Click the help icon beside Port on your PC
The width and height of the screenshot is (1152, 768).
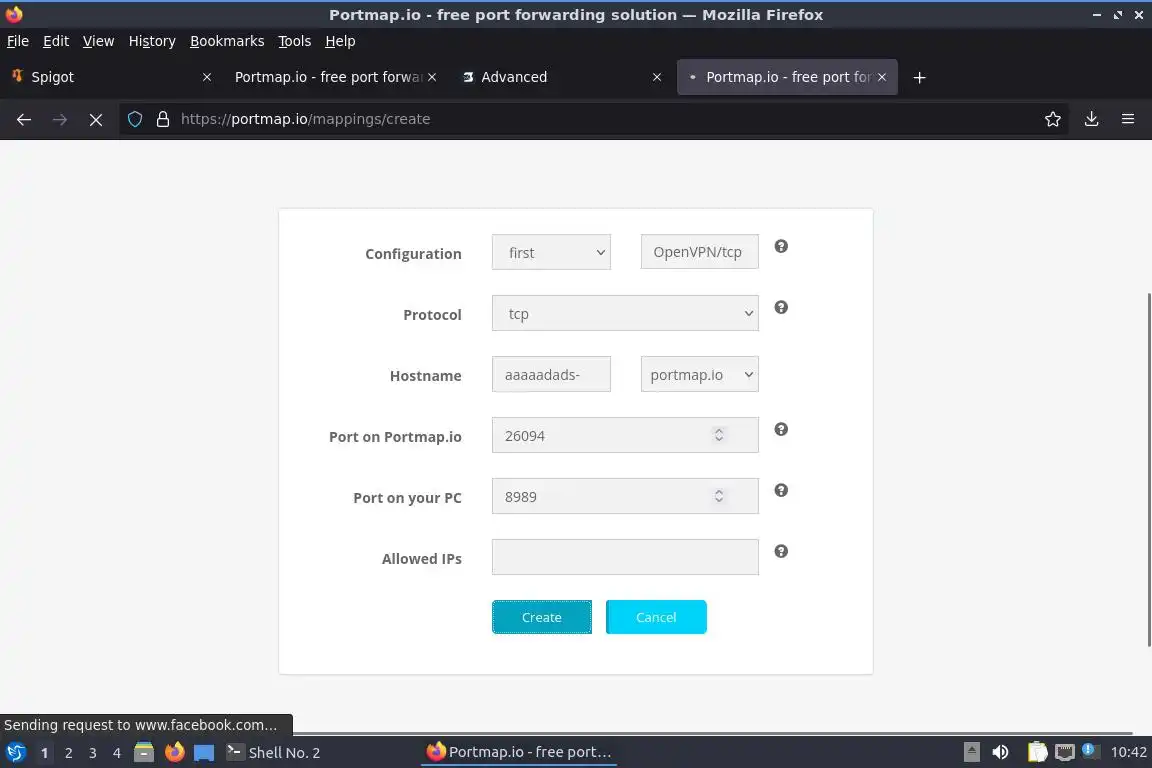(781, 490)
